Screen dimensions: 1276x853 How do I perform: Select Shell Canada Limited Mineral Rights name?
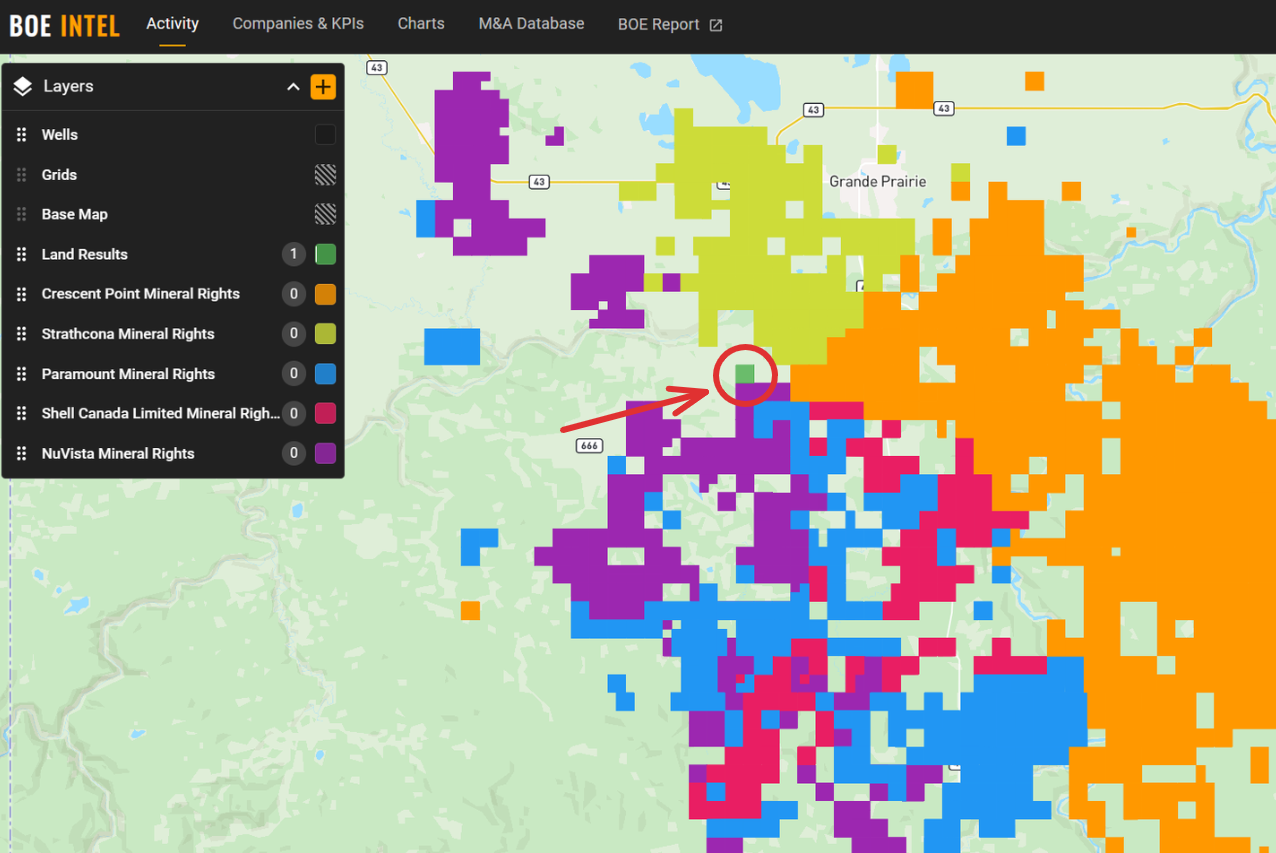tap(161, 413)
